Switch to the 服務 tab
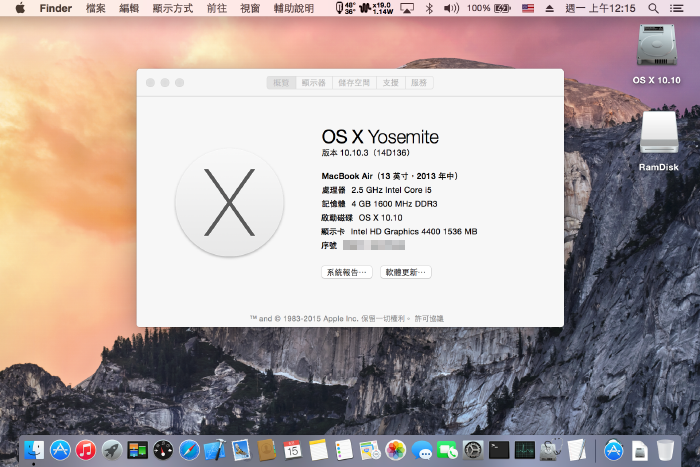 (419, 83)
